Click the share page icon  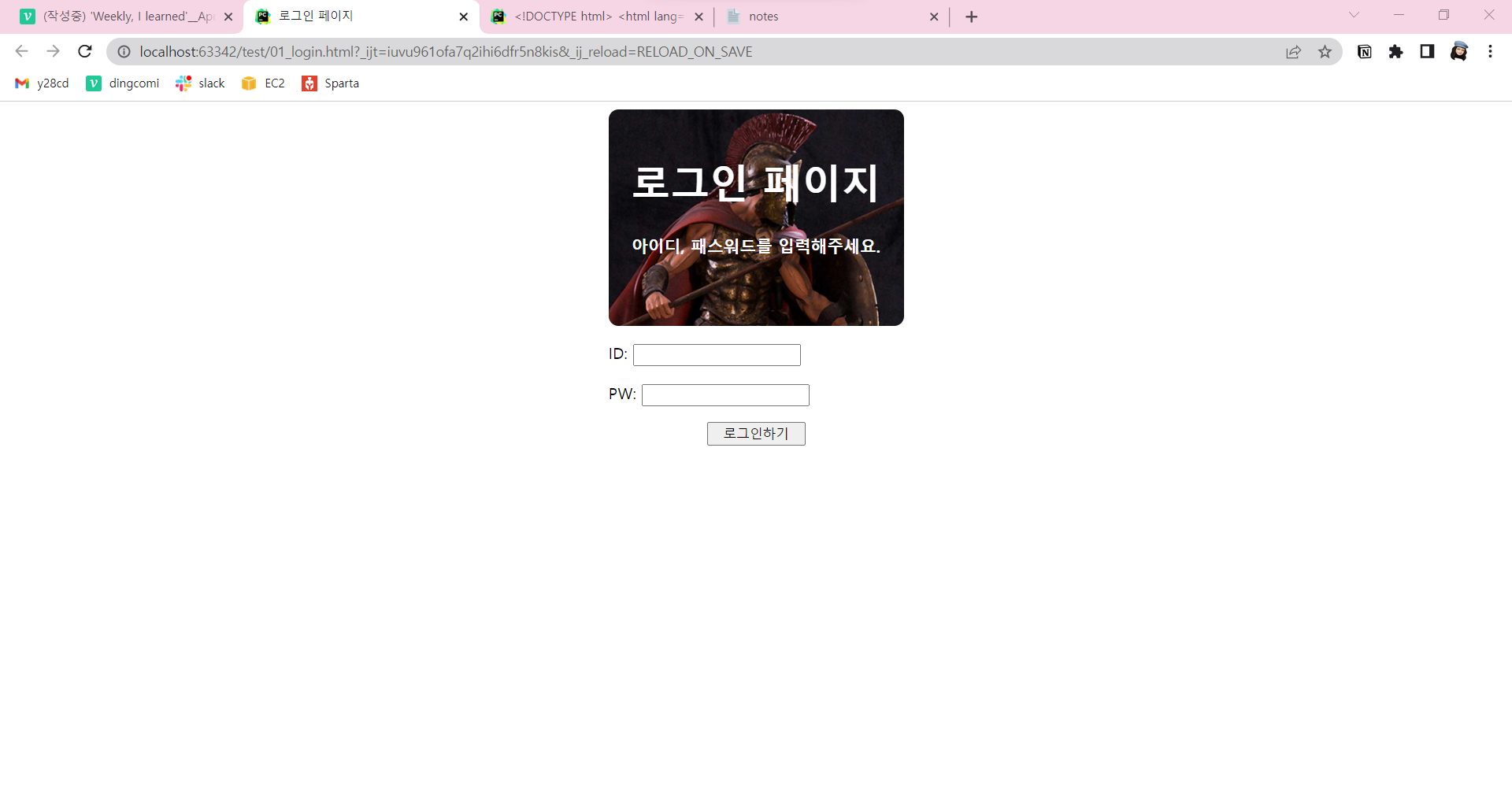click(x=1293, y=52)
